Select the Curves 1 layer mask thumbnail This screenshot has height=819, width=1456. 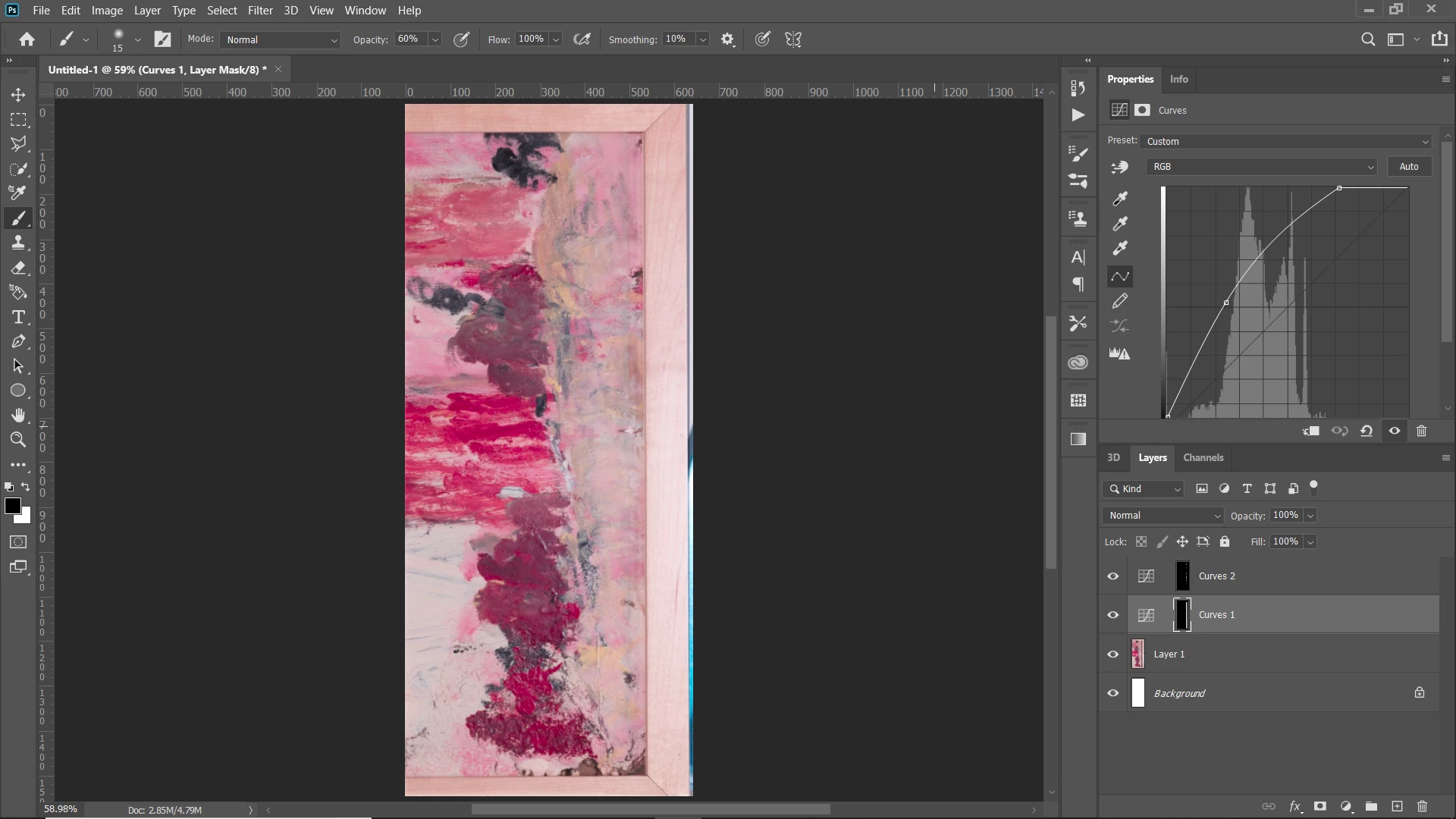point(1182,615)
